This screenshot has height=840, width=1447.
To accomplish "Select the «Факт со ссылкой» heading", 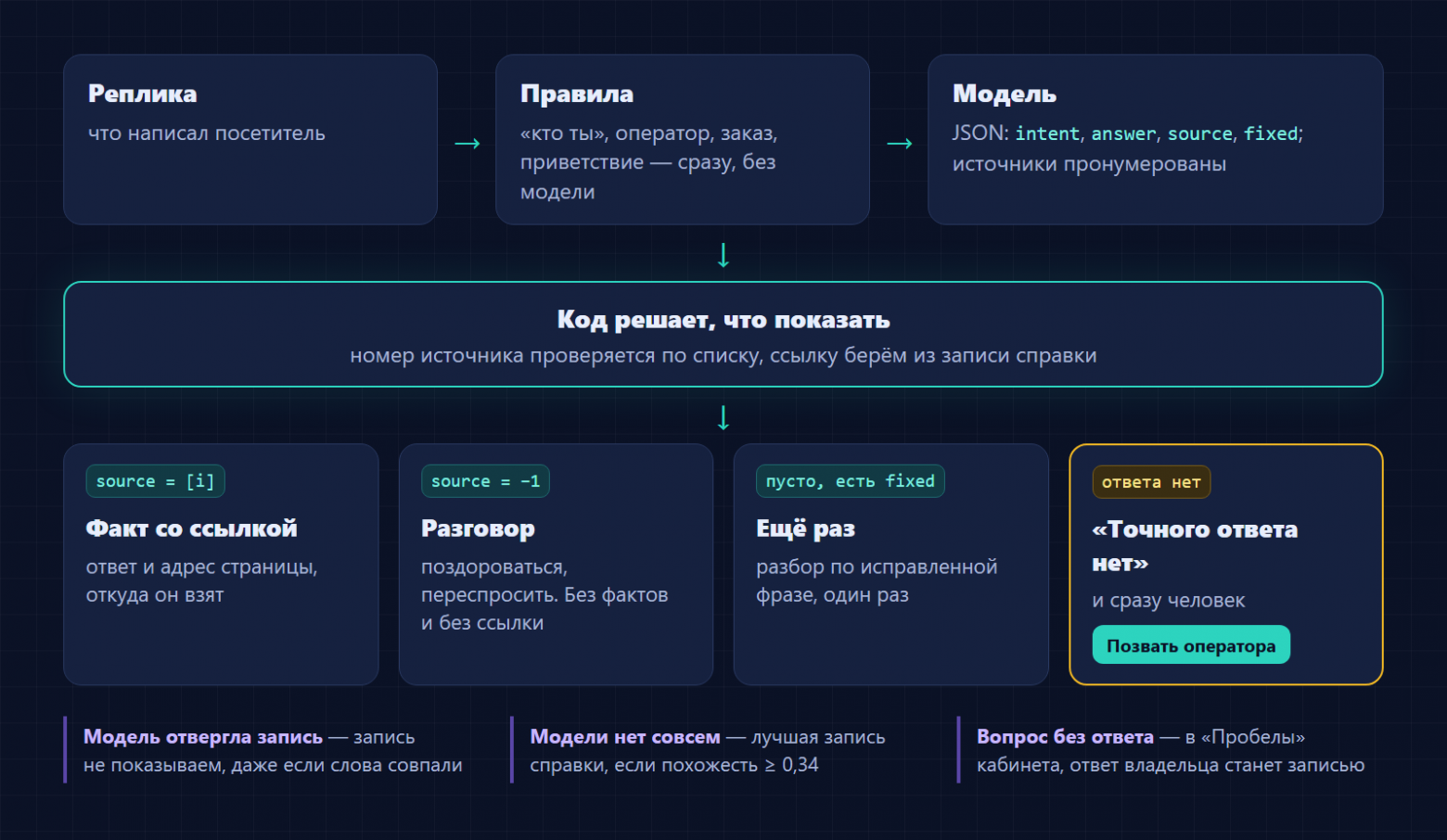I will tap(192, 528).
